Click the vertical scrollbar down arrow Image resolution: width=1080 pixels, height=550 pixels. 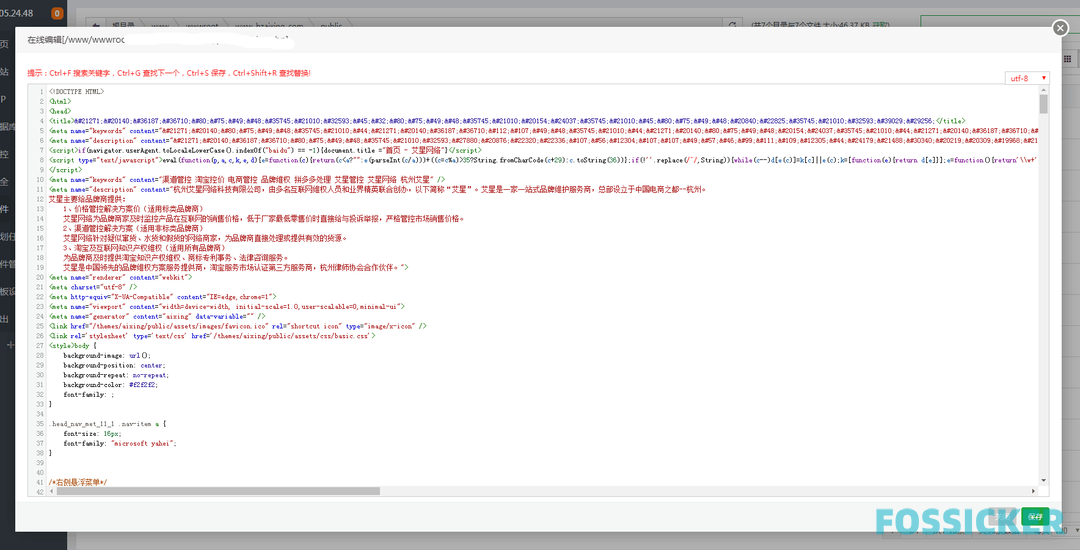(1043, 480)
